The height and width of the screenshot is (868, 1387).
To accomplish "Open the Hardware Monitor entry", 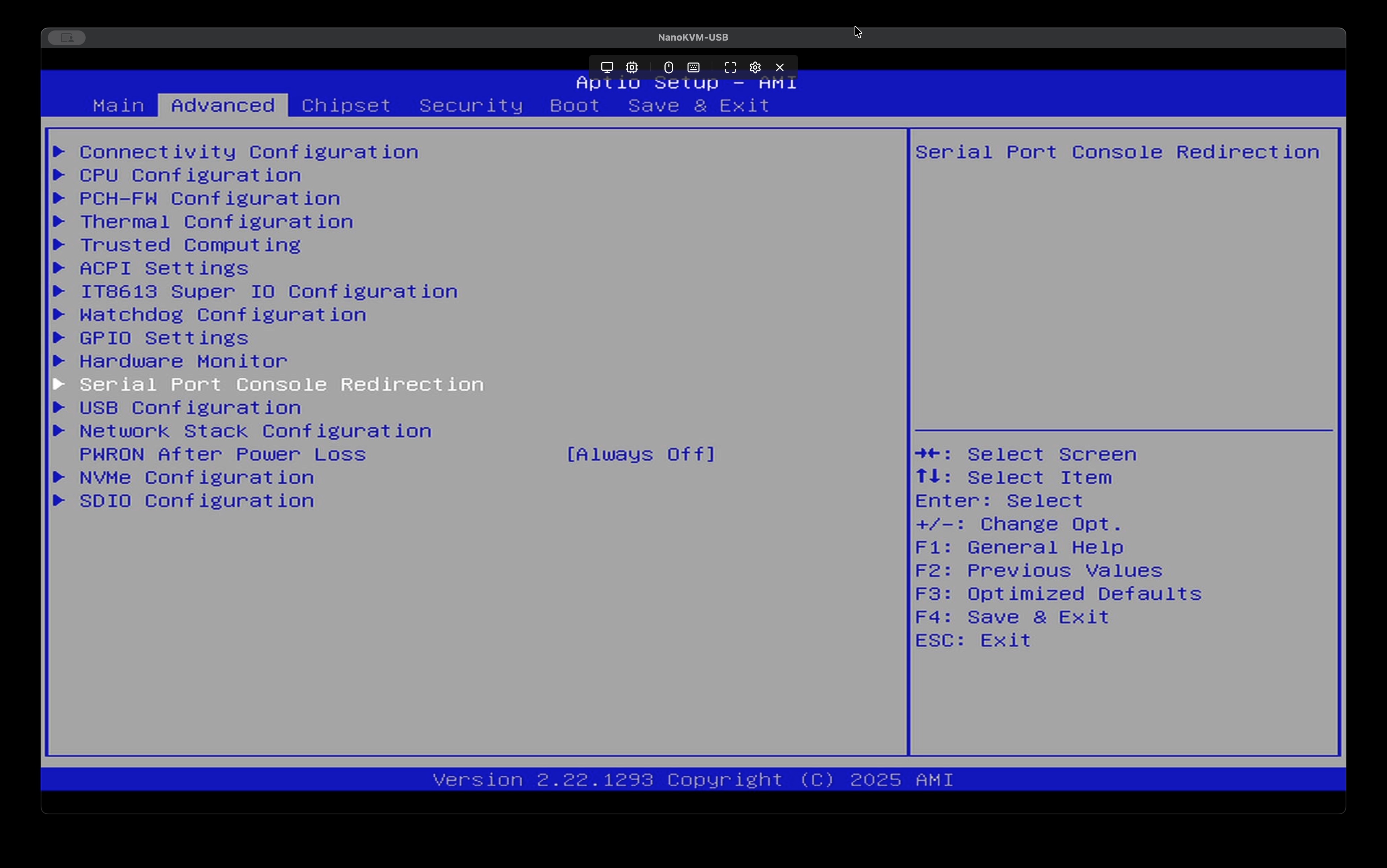I will coord(183,361).
